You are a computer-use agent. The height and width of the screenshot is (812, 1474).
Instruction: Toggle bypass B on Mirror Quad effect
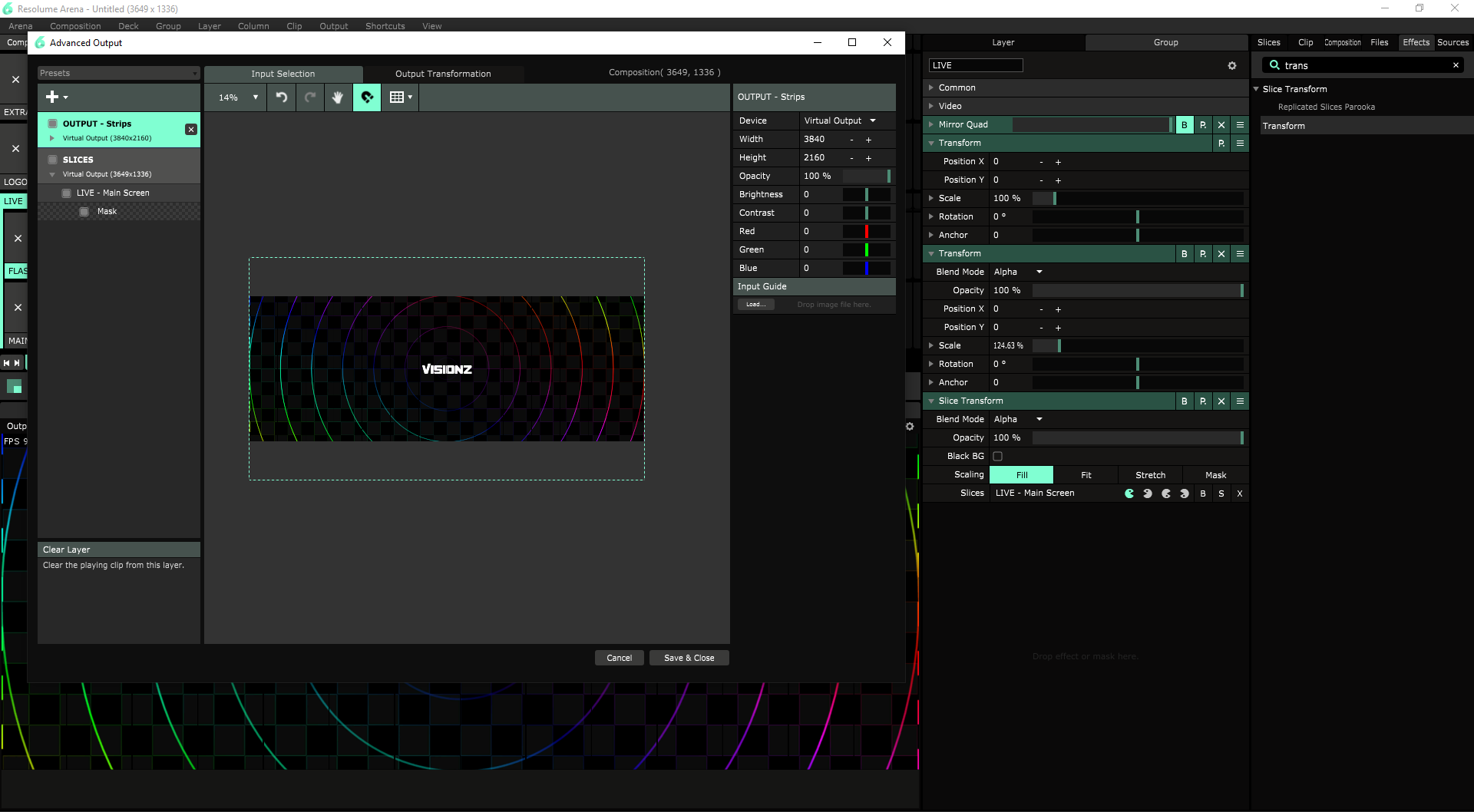click(1185, 125)
